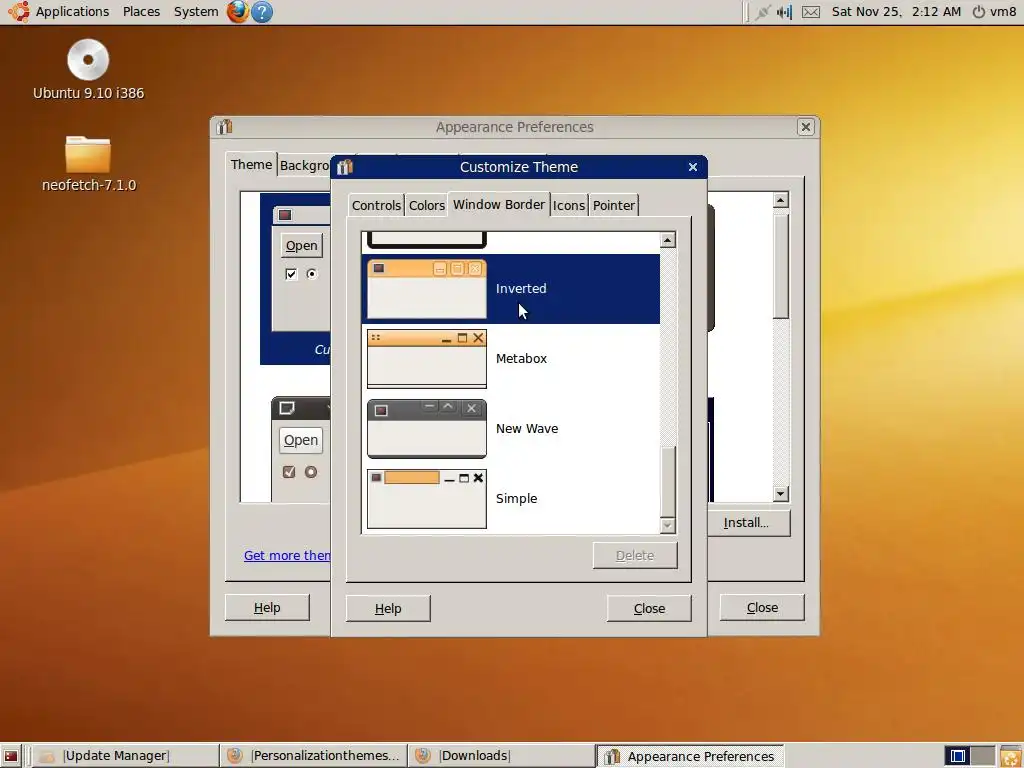Click the mail envelope indicator icon
The image size is (1024, 768).
coord(810,12)
